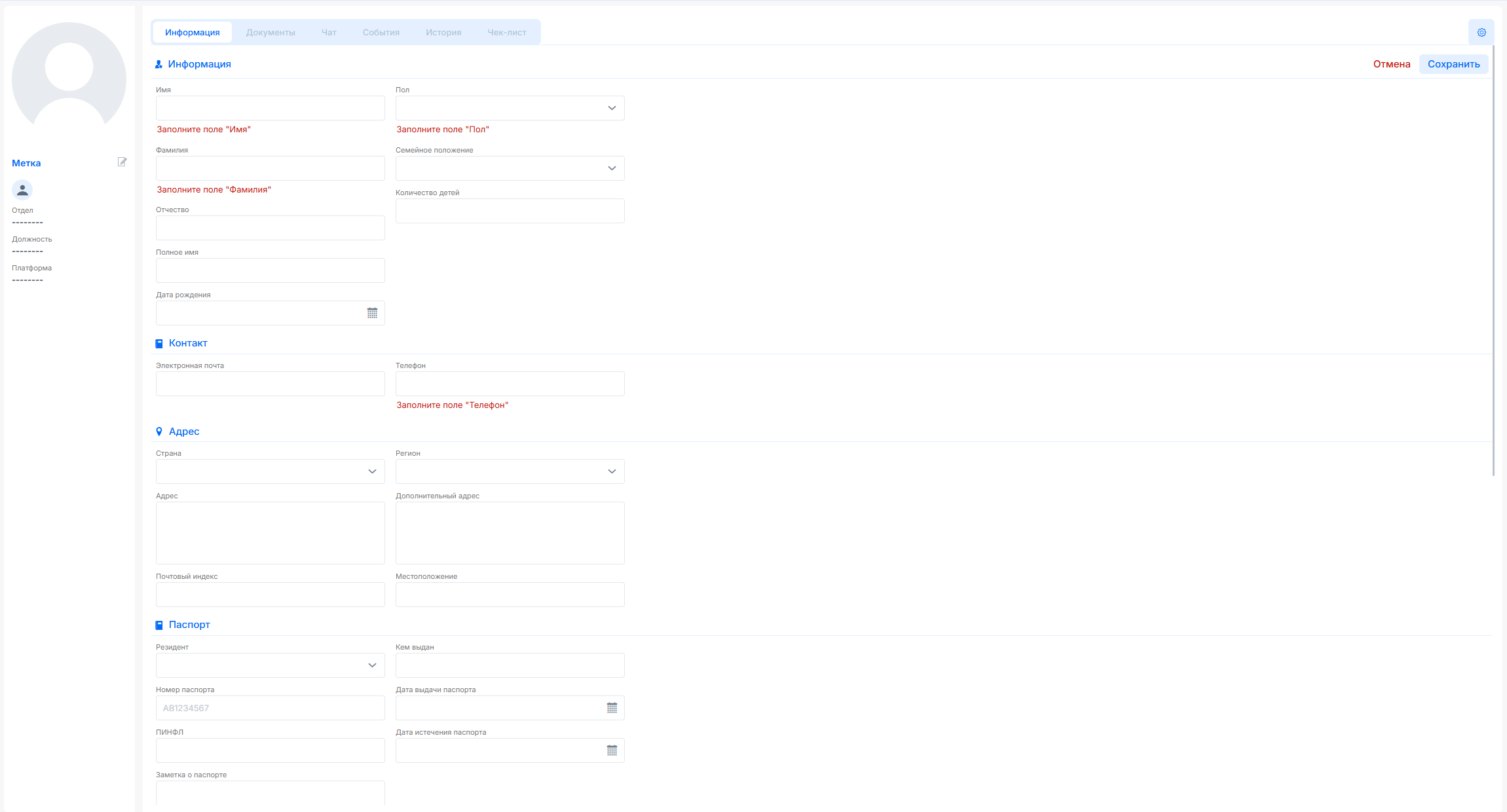Screen dimensions: 1507x812
Task: Click the edit icon next to Метка
Action: 122,162
